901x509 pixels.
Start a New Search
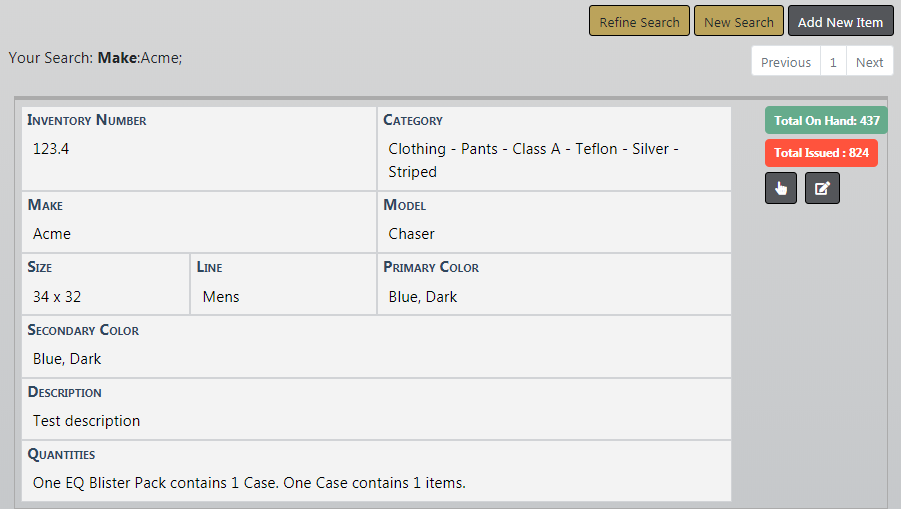pyautogui.click(x=739, y=22)
